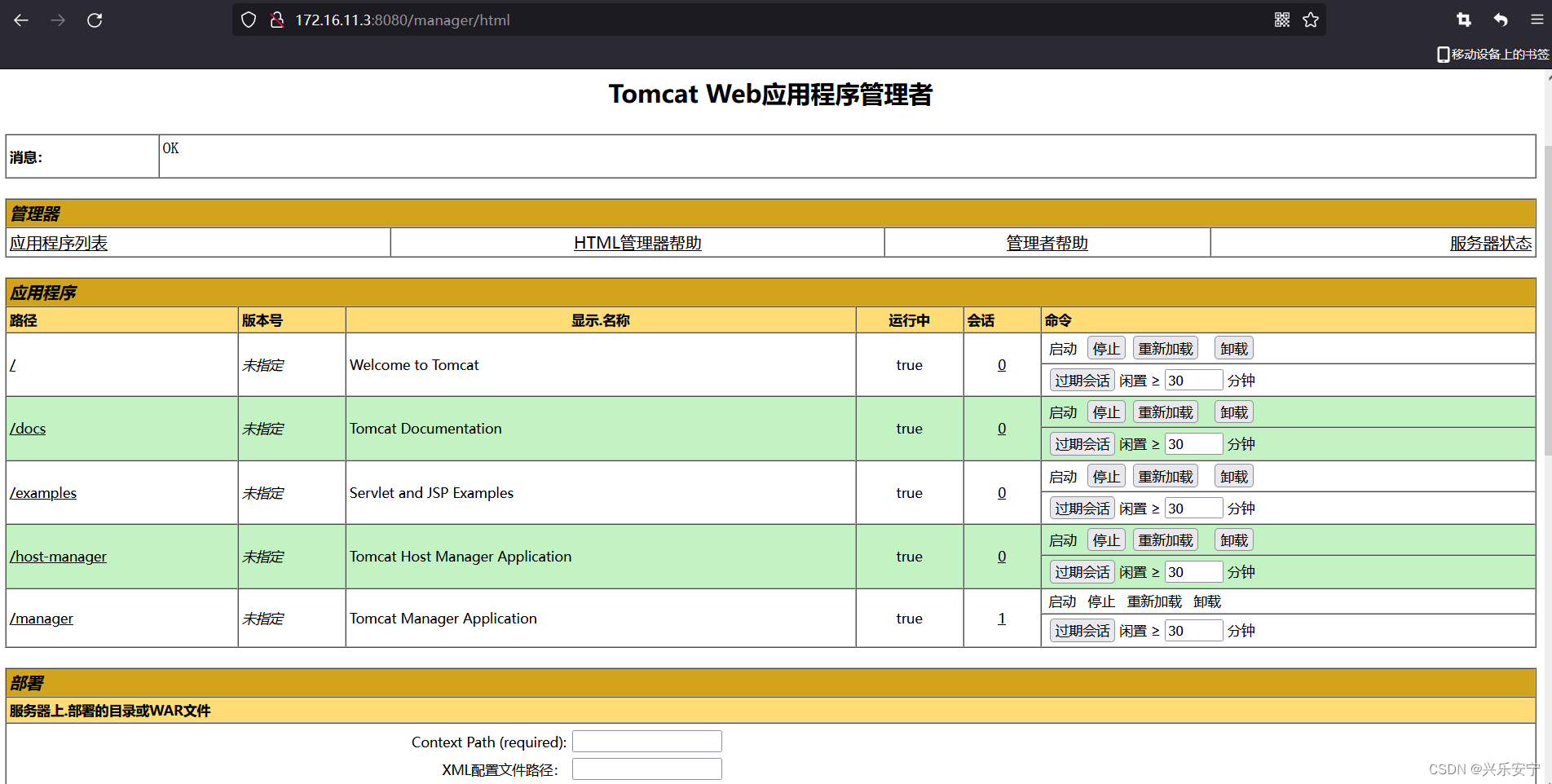Reload the /host-manager application with 重新加载
The width and height of the screenshot is (1552, 784).
click(1166, 540)
